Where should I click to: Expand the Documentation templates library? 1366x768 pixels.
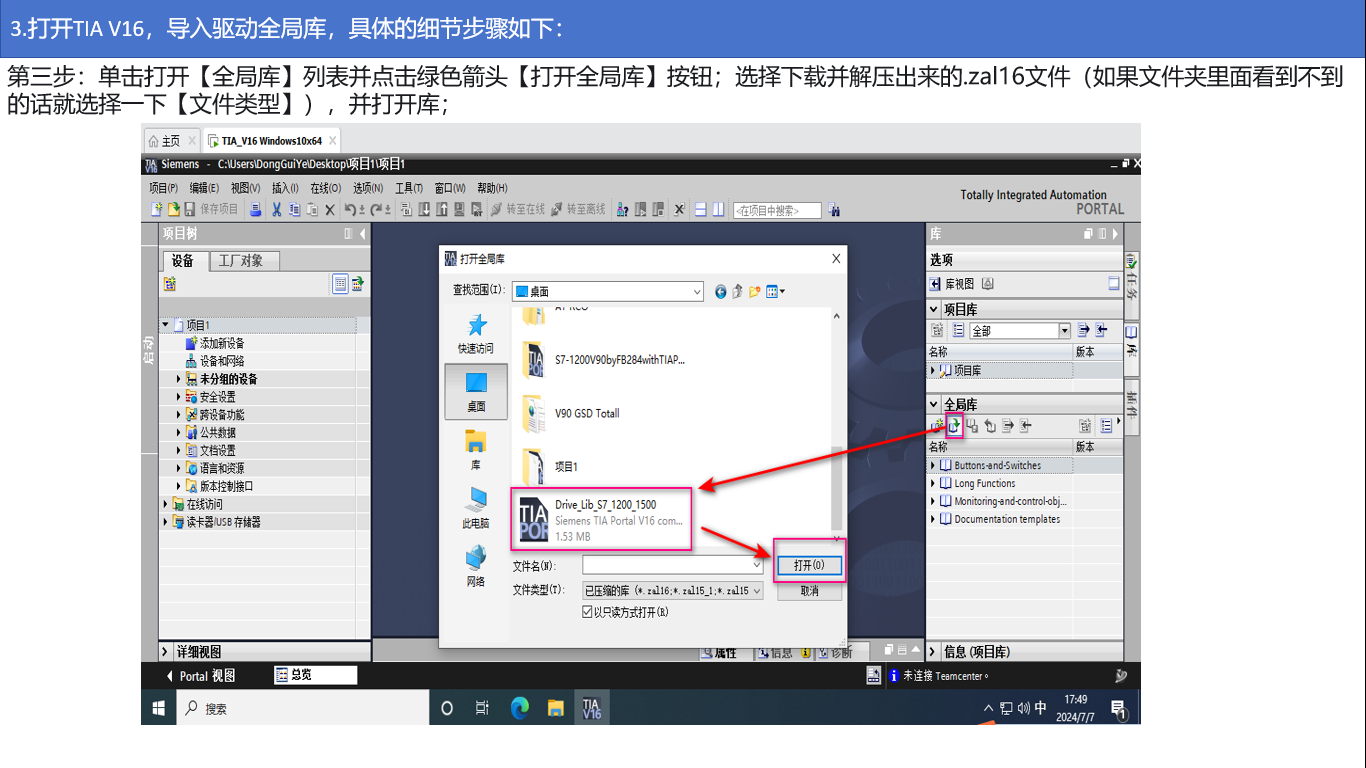(x=934, y=520)
